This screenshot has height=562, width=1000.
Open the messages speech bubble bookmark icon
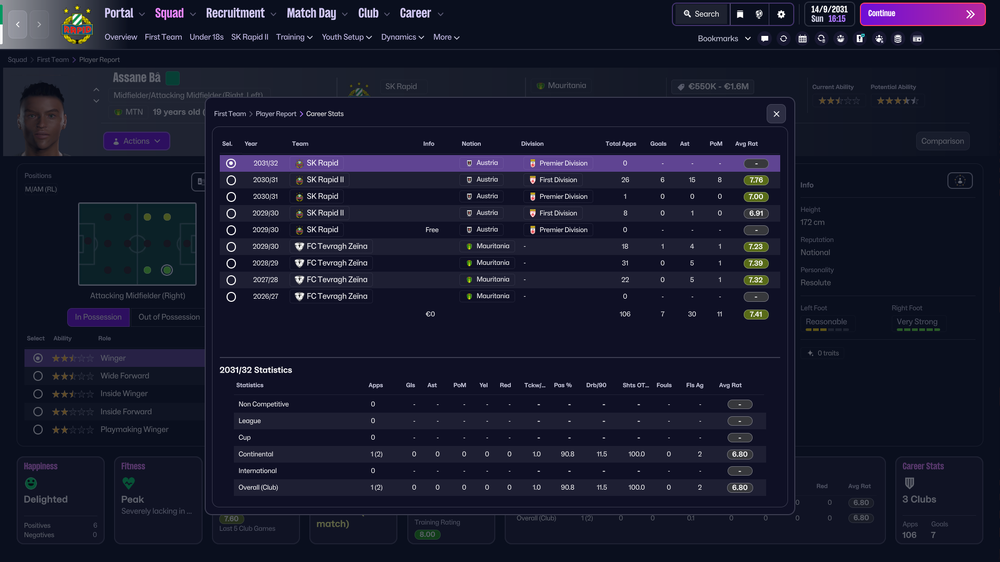coord(765,39)
